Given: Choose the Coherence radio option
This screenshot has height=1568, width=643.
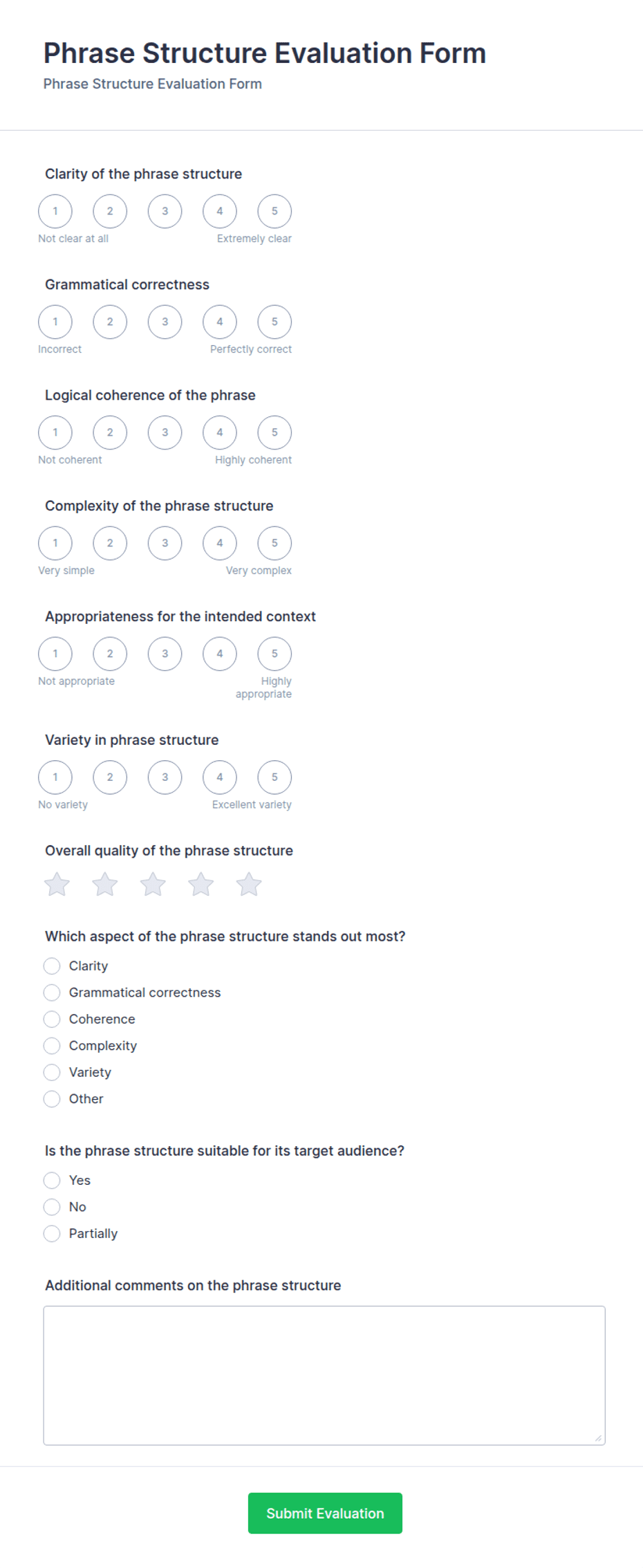Looking at the screenshot, I should tap(52, 1019).
